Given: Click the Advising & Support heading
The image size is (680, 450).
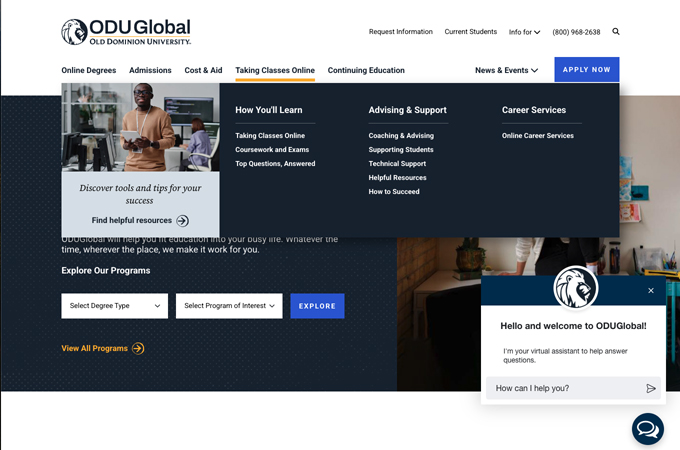Looking at the screenshot, I should click(407, 110).
